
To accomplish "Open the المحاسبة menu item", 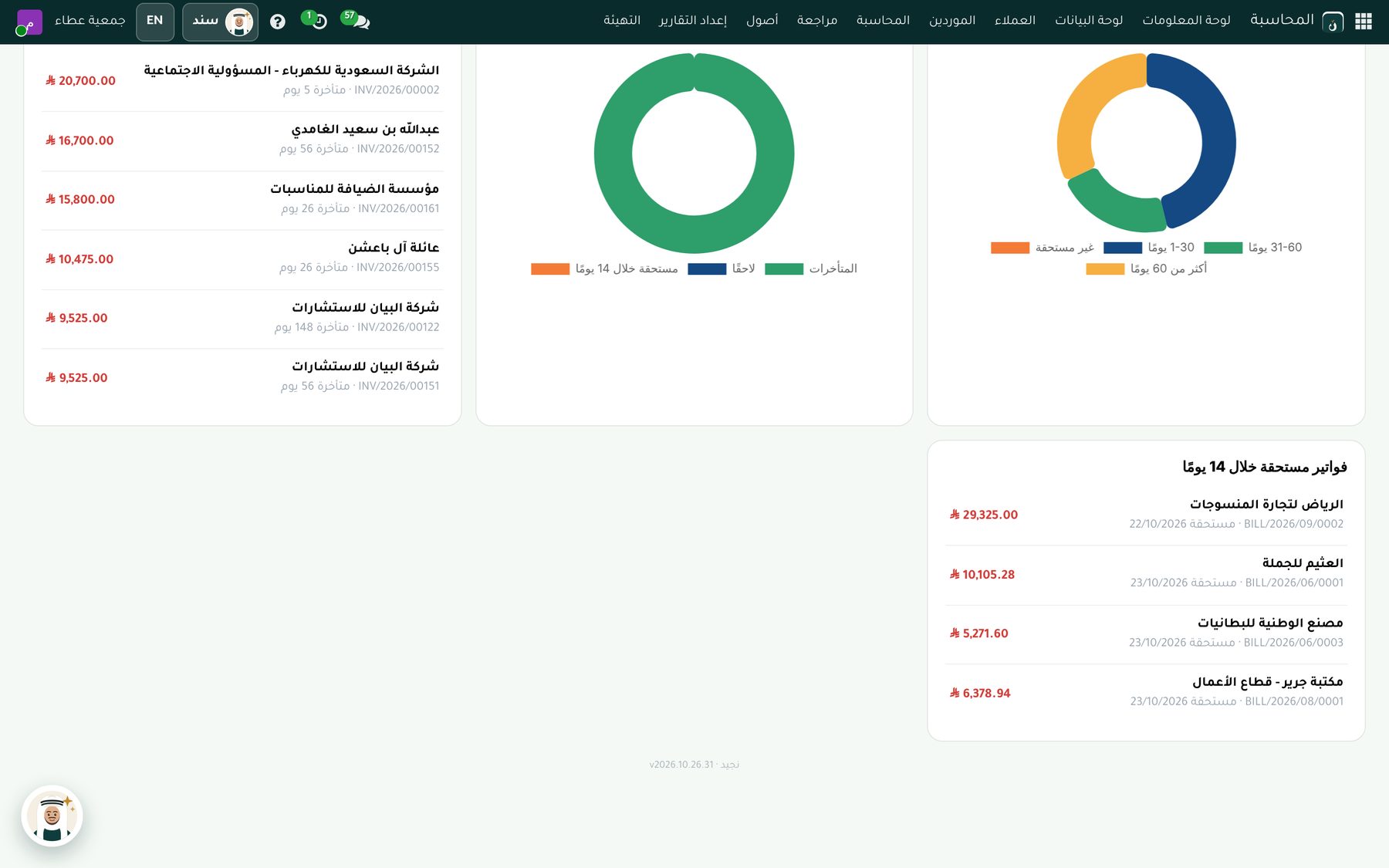I will click(883, 20).
